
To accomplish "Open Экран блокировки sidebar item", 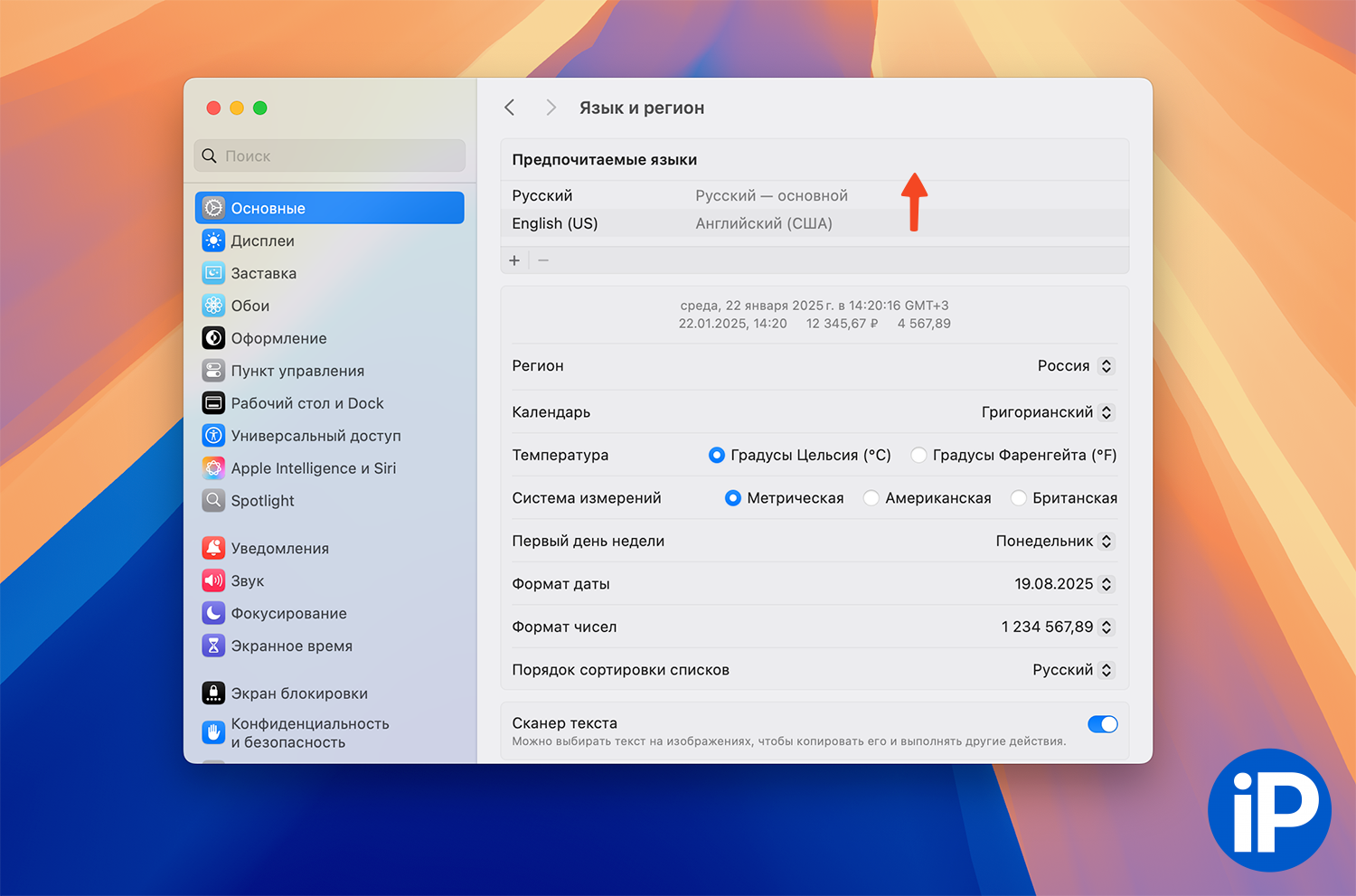I will pos(298,693).
